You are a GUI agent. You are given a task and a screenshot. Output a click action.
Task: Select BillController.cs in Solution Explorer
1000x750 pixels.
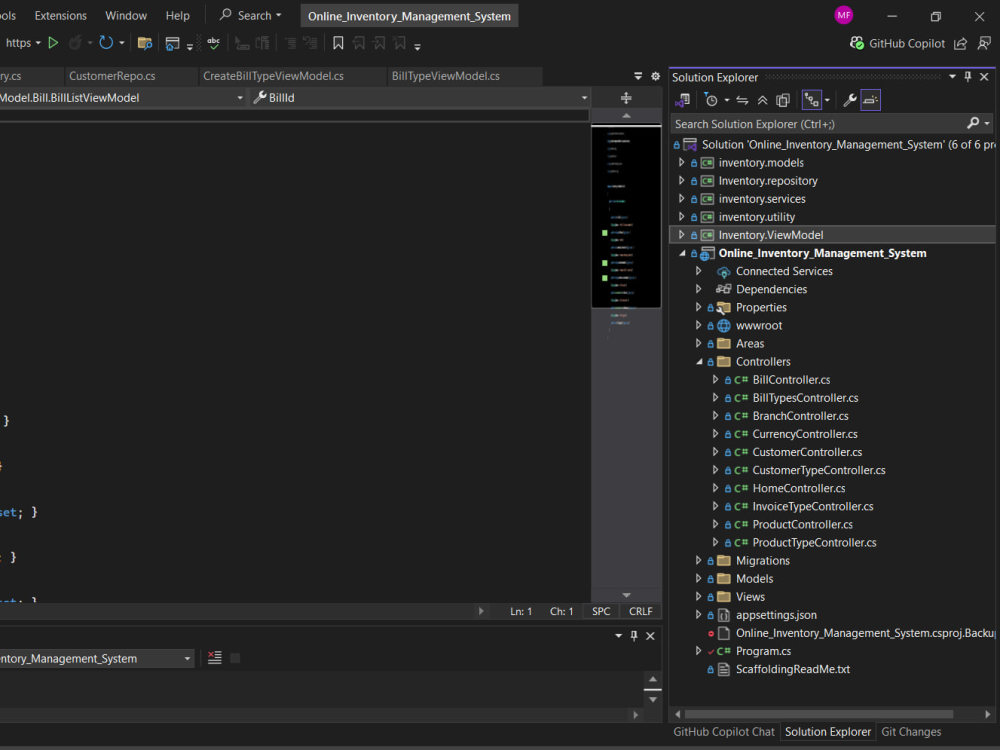click(791, 379)
